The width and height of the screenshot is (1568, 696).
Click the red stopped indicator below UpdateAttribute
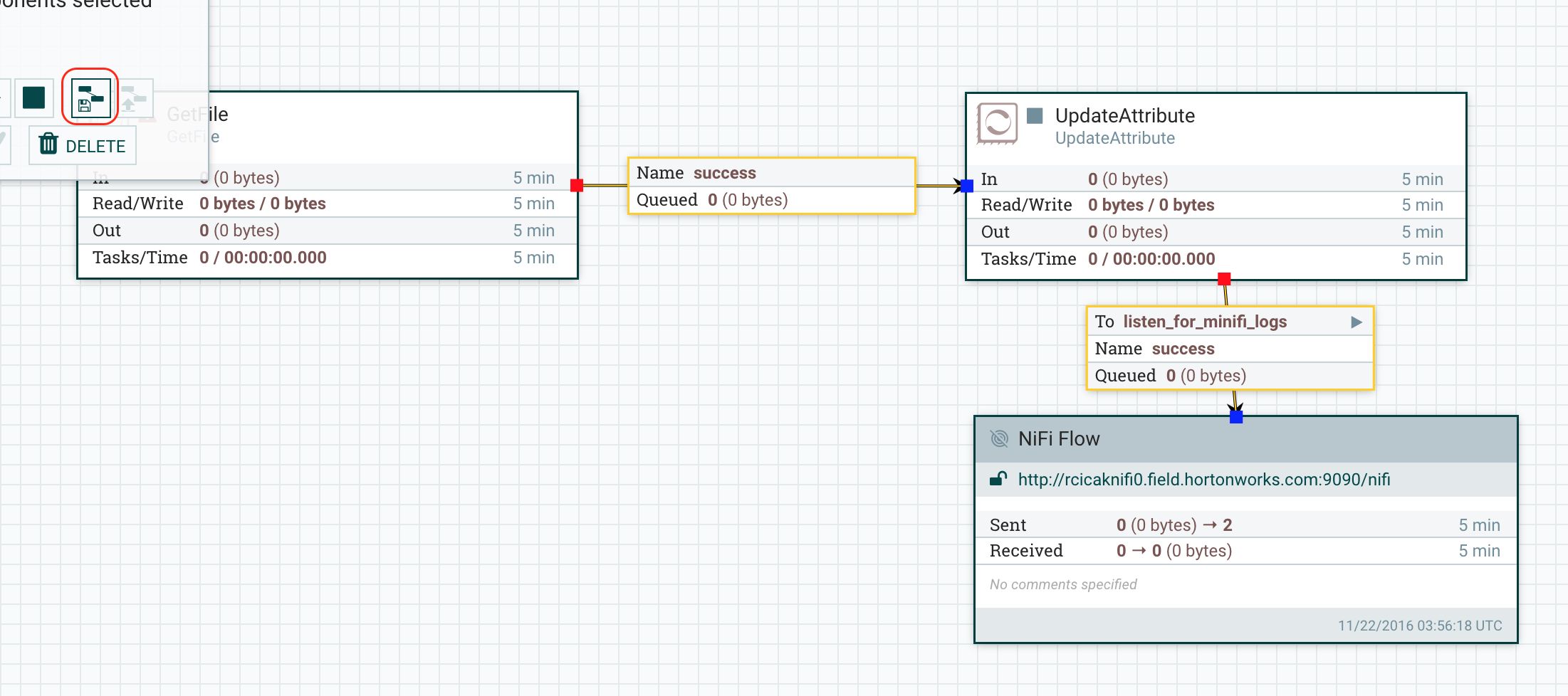(1224, 278)
